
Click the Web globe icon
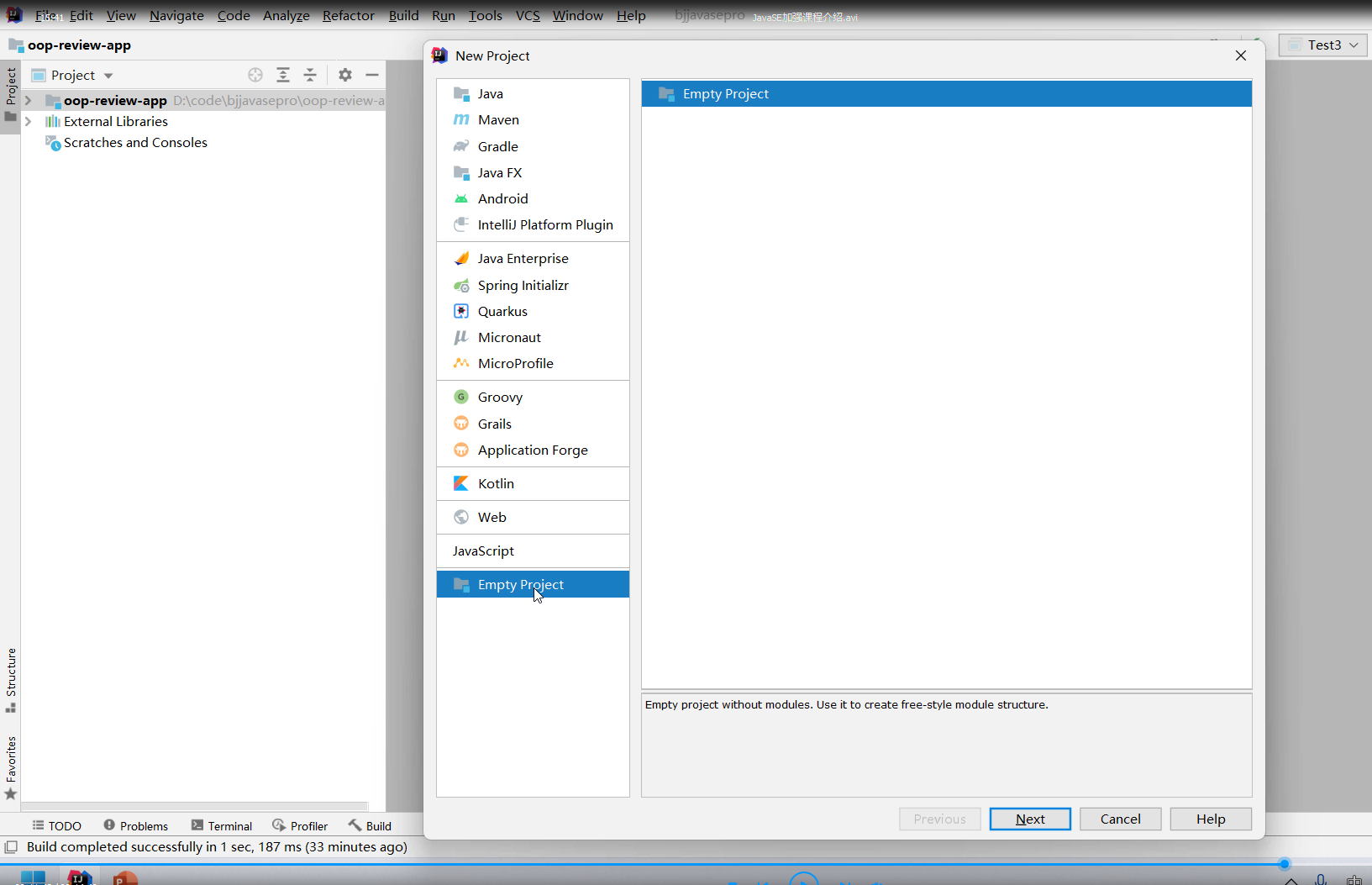tap(461, 517)
